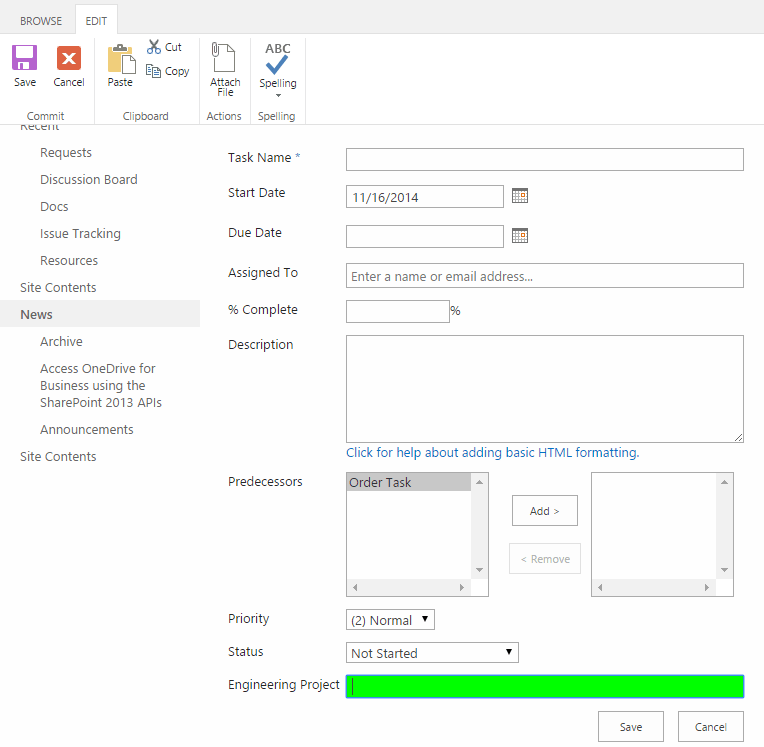Open the Priority dropdown
The height and width of the screenshot is (747, 764).
click(390, 619)
